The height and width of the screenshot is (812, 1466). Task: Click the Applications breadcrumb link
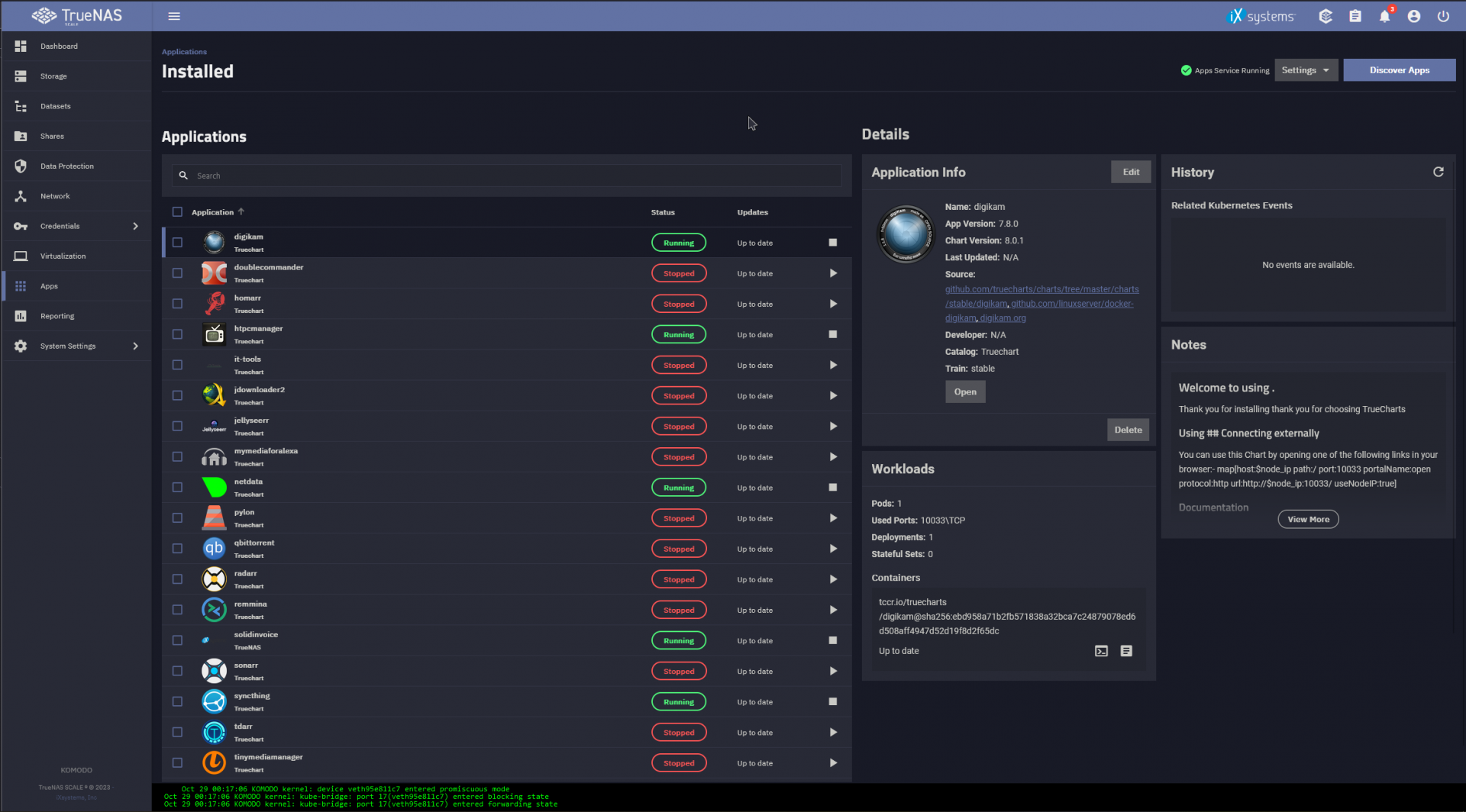click(184, 52)
